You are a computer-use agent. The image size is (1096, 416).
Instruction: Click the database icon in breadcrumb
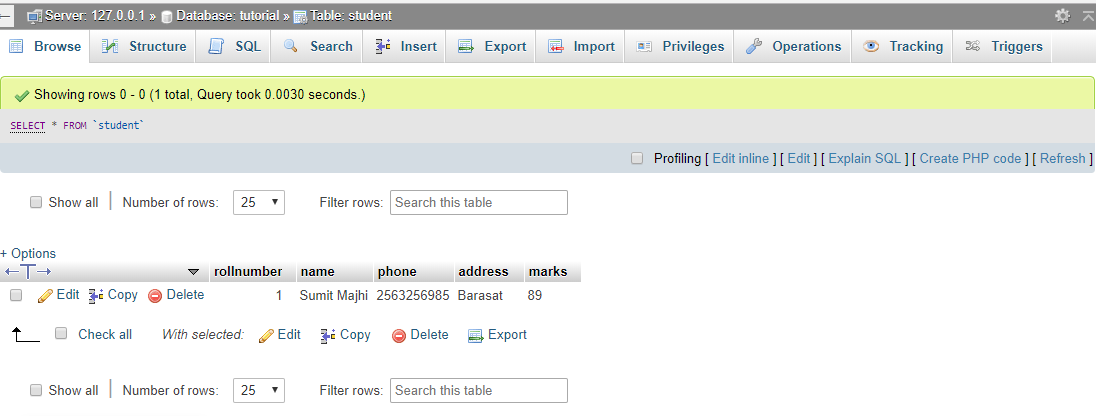166,16
